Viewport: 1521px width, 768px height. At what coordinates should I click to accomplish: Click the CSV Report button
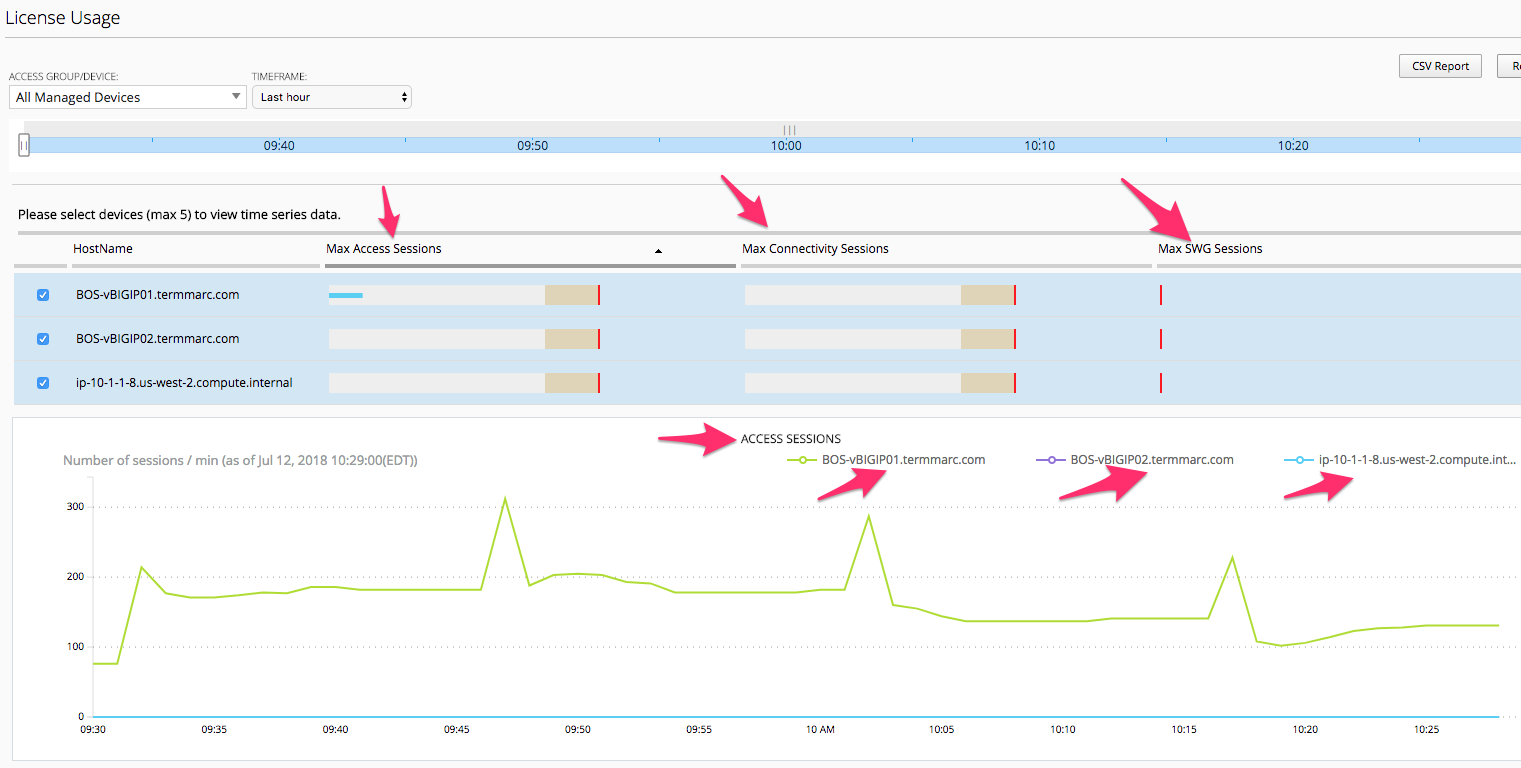1440,66
